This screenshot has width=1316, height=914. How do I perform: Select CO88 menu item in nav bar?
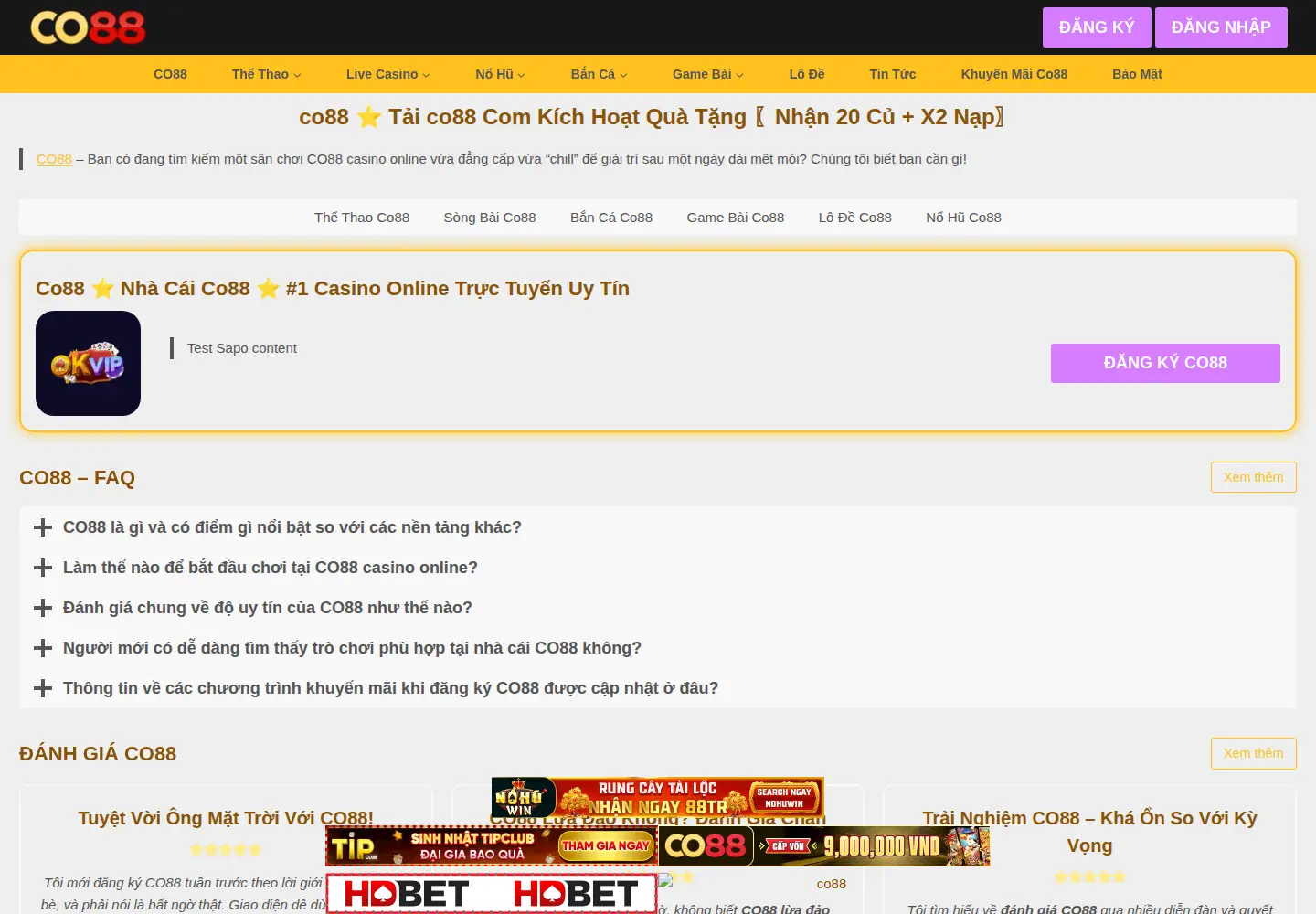pyautogui.click(x=170, y=74)
